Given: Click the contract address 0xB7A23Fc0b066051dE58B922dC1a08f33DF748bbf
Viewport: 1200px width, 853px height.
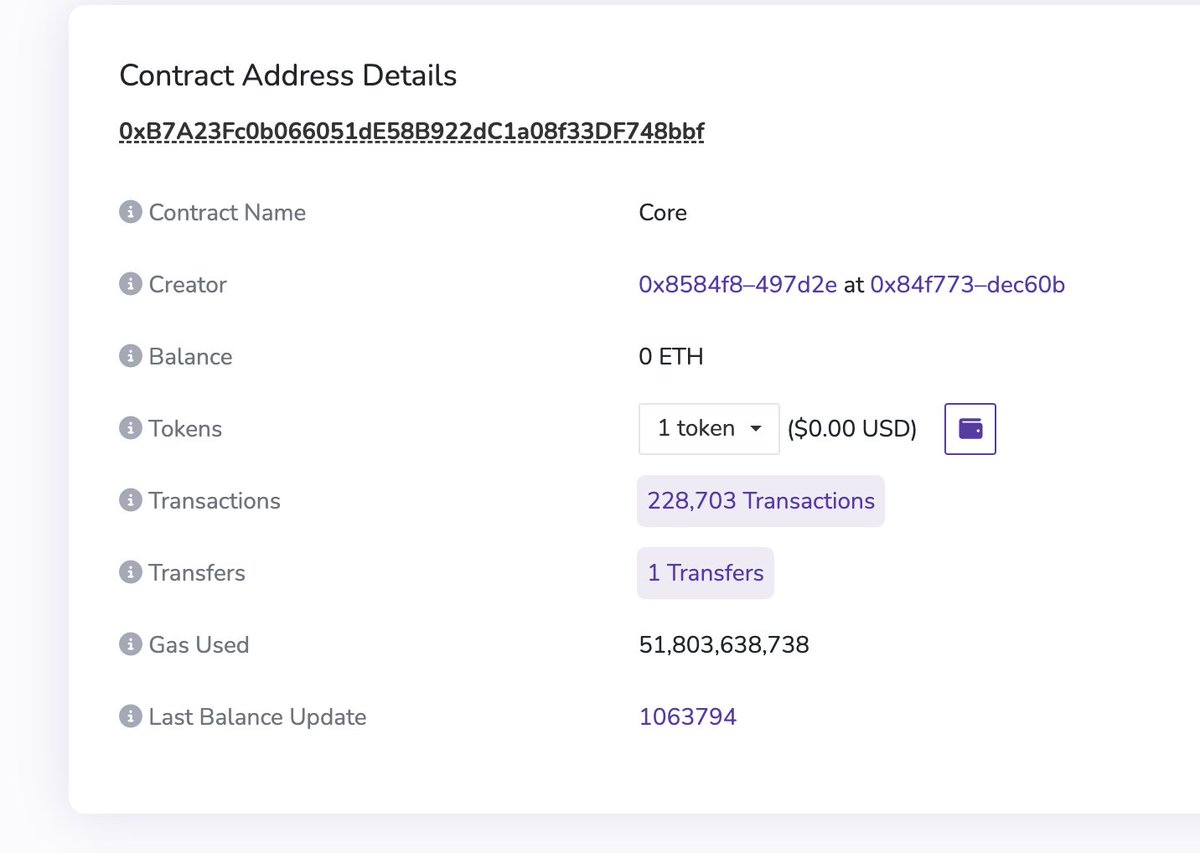Looking at the screenshot, I should point(412,132).
